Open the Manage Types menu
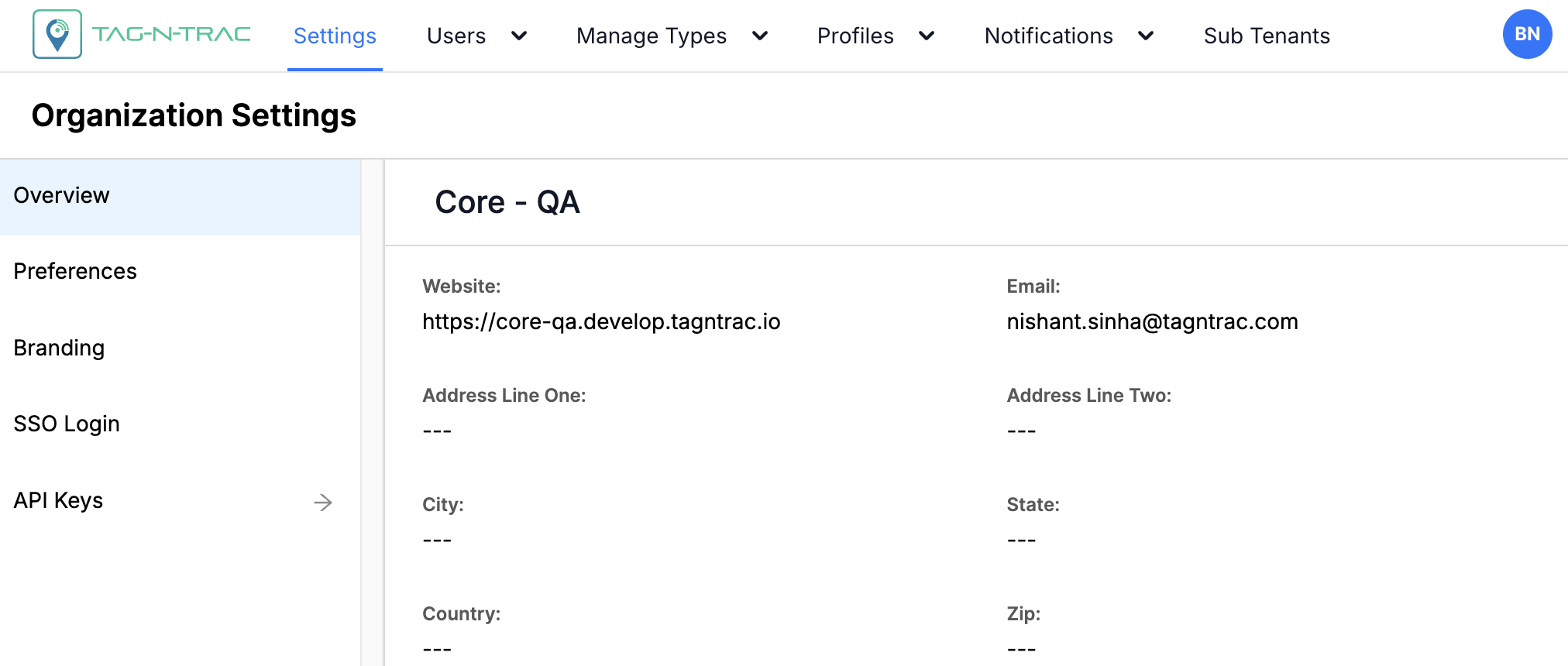This screenshot has width=1568, height=666. click(652, 36)
